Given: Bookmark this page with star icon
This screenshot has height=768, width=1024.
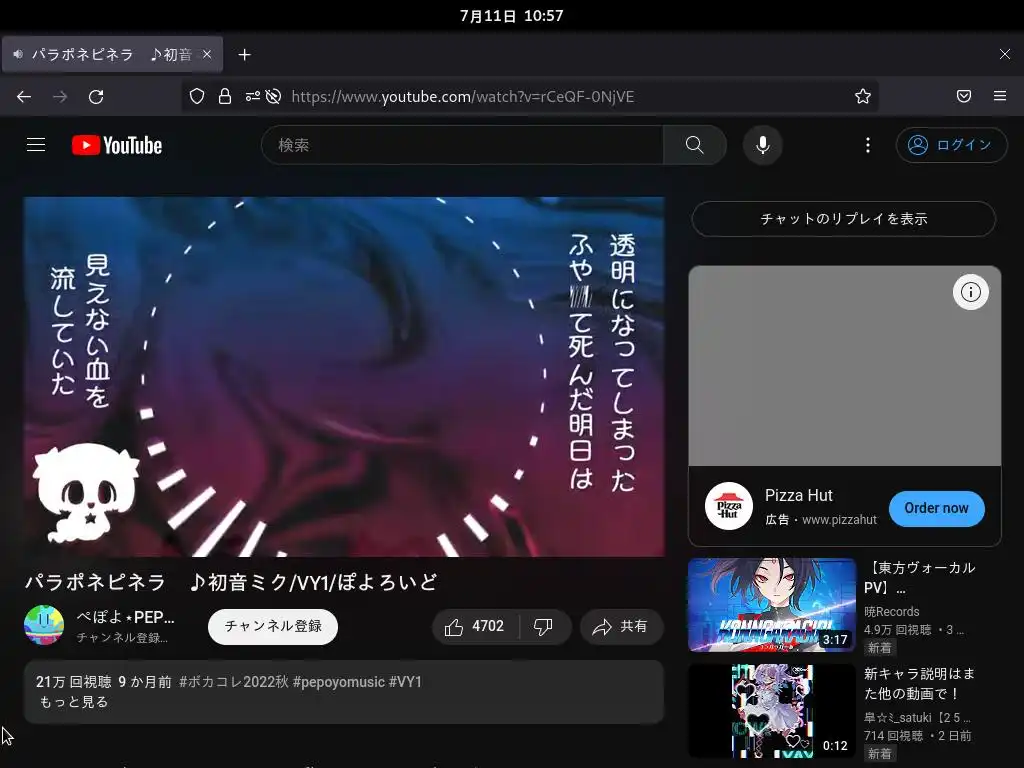Looking at the screenshot, I should tap(863, 97).
